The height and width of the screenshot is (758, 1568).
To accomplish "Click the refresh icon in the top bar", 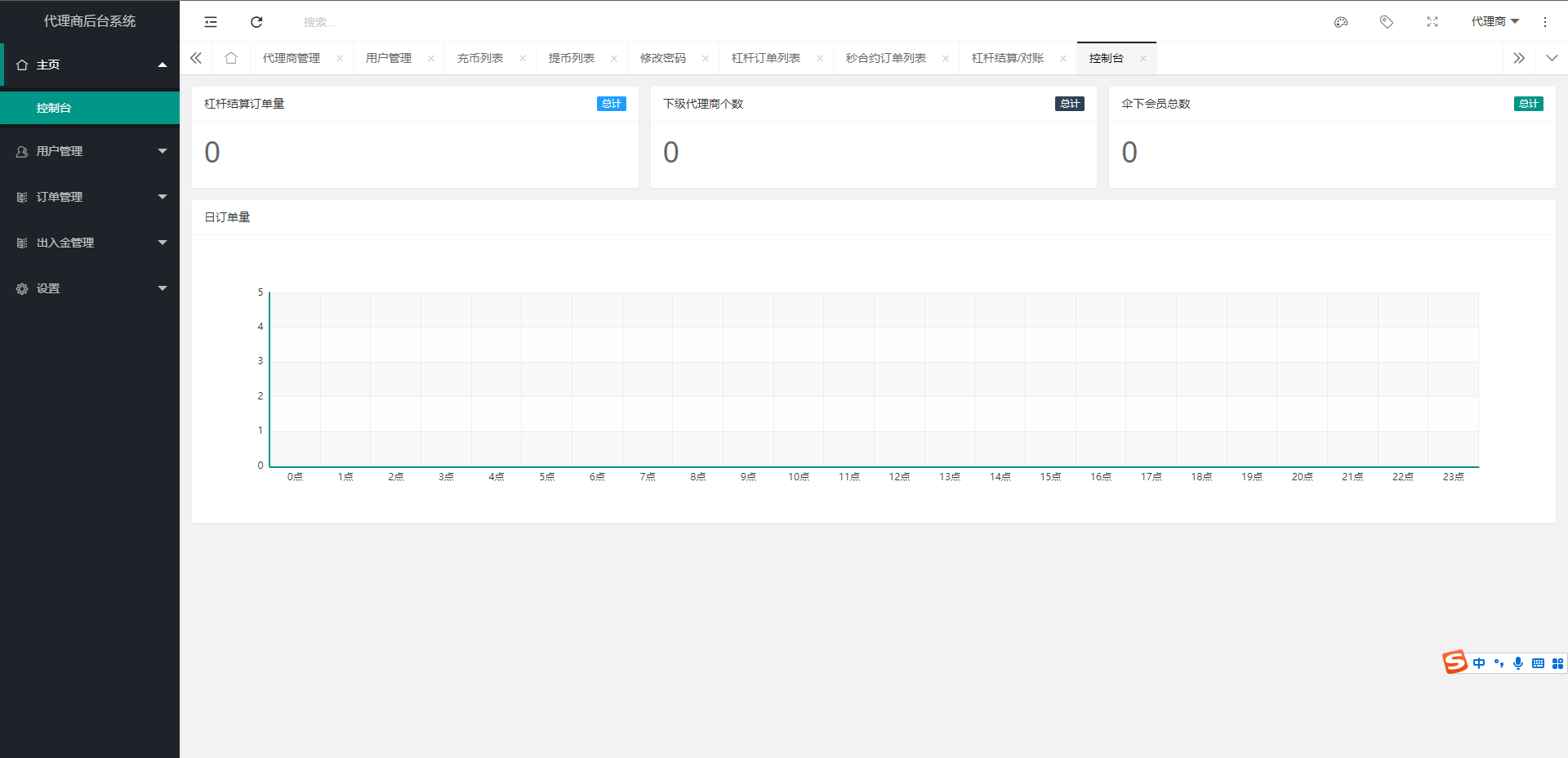I will pyautogui.click(x=256, y=22).
